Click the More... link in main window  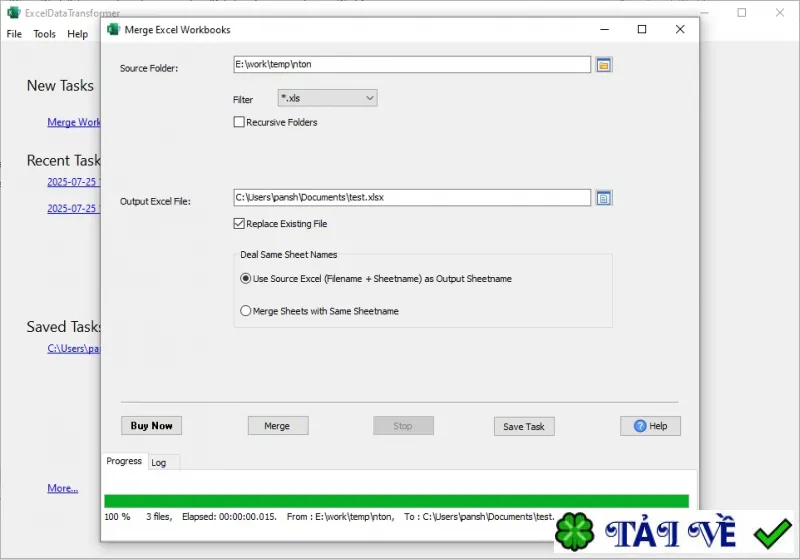(x=63, y=488)
